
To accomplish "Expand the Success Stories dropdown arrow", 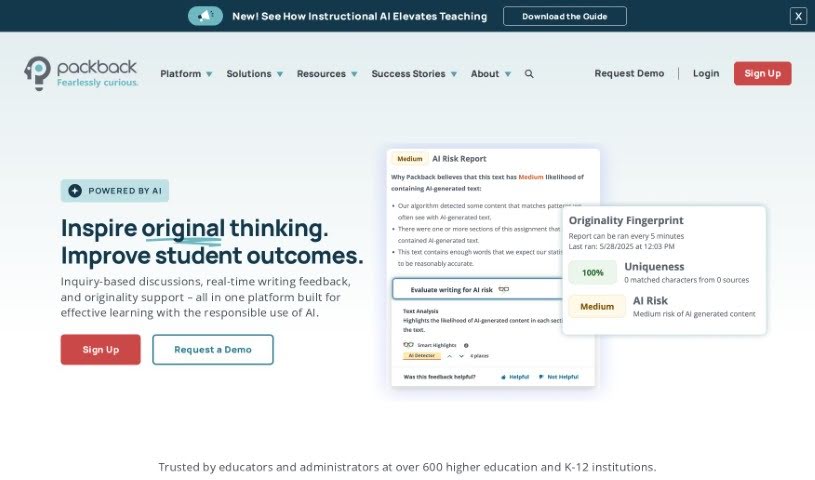I will tap(454, 74).
